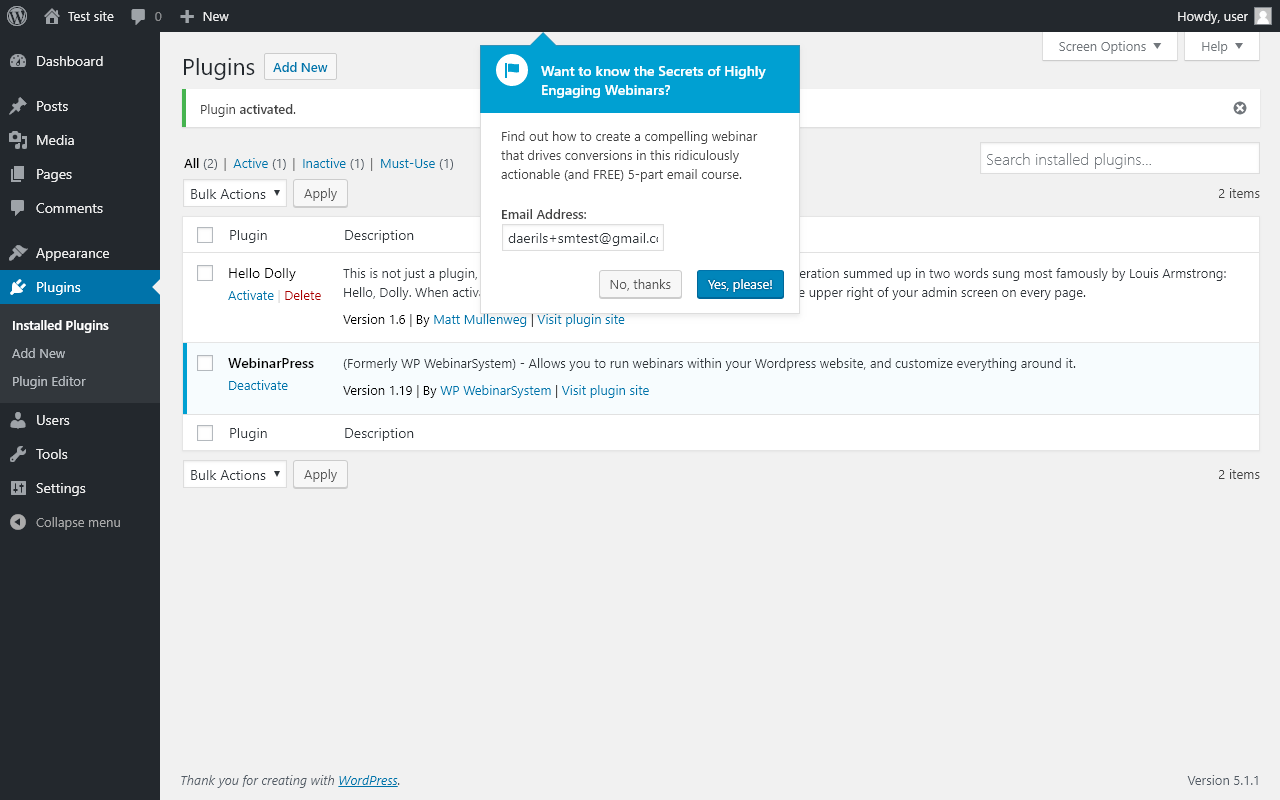Open Installed Plugins submenu item
Viewport: 1280px width, 800px height.
pyautogui.click(x=60, y=325)
